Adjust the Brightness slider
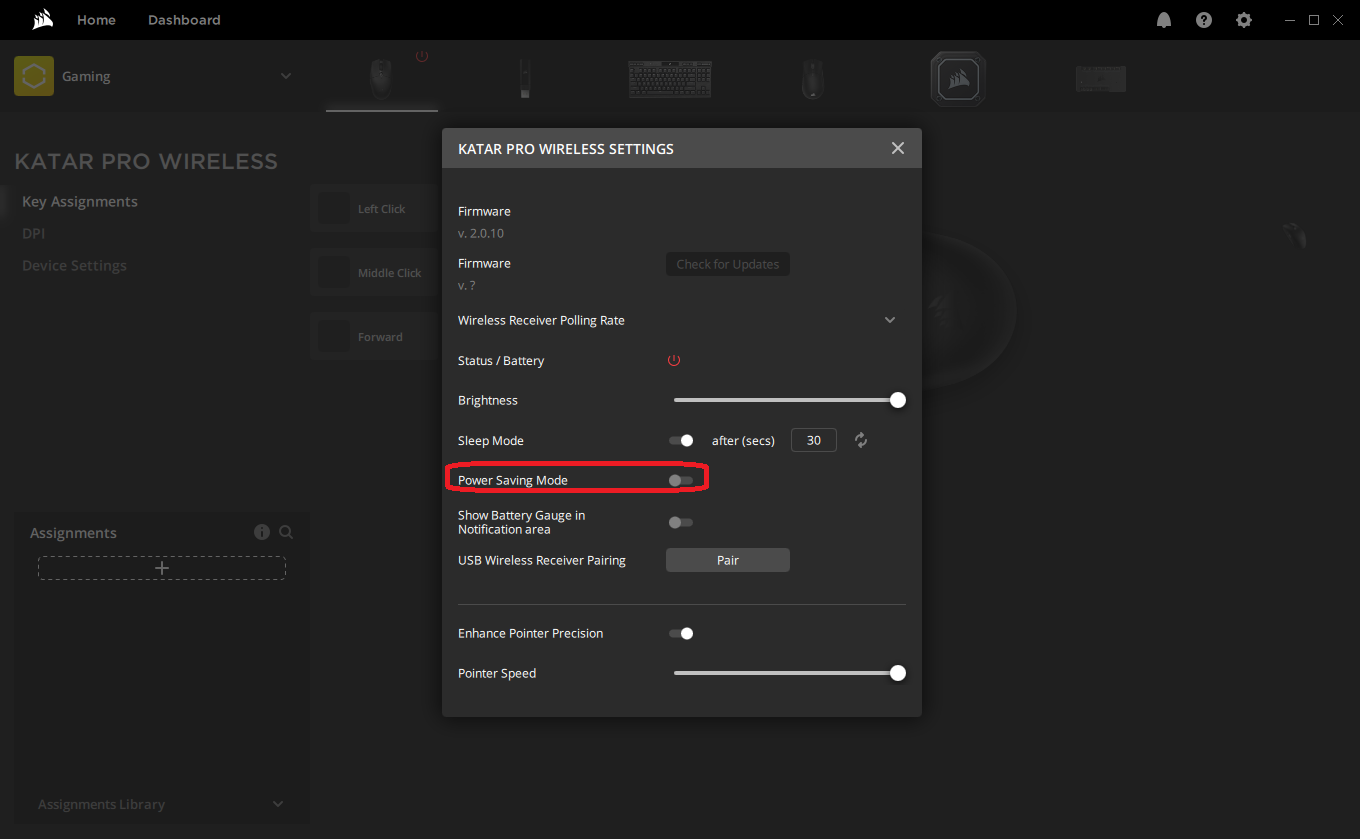1360x839 pixels. pos(897,399)
